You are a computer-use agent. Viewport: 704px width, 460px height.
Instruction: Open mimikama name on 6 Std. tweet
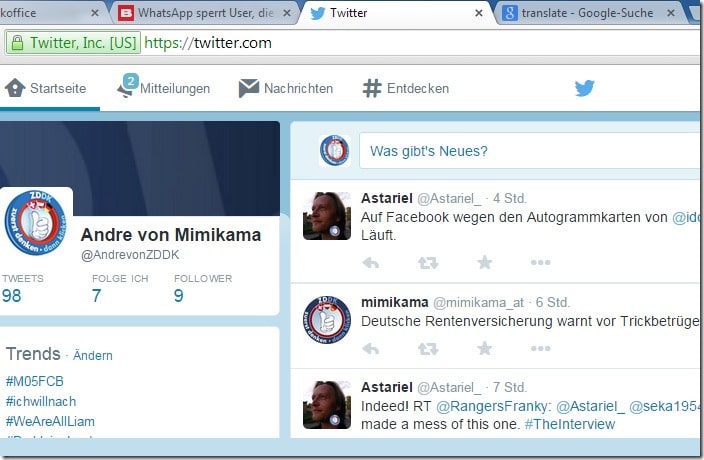pyautogui.click(x=395, y=302)
